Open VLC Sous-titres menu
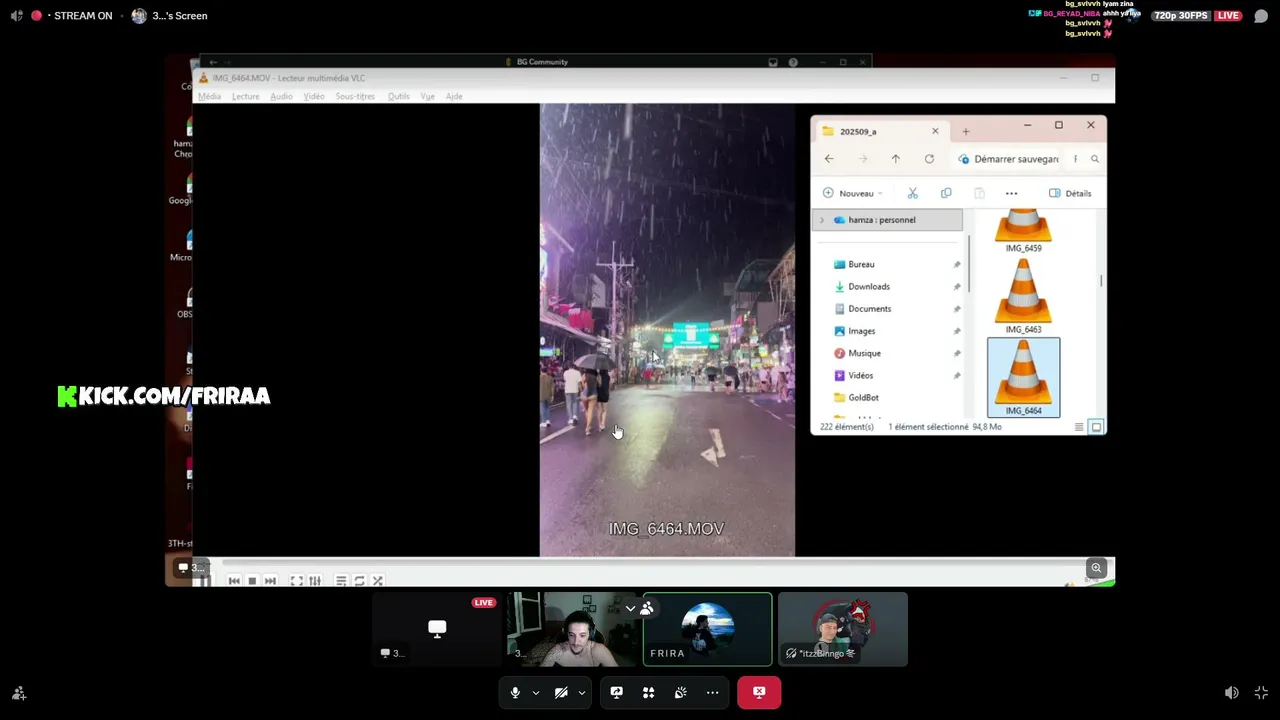The image size is (1280, 720). click(355, 96)
